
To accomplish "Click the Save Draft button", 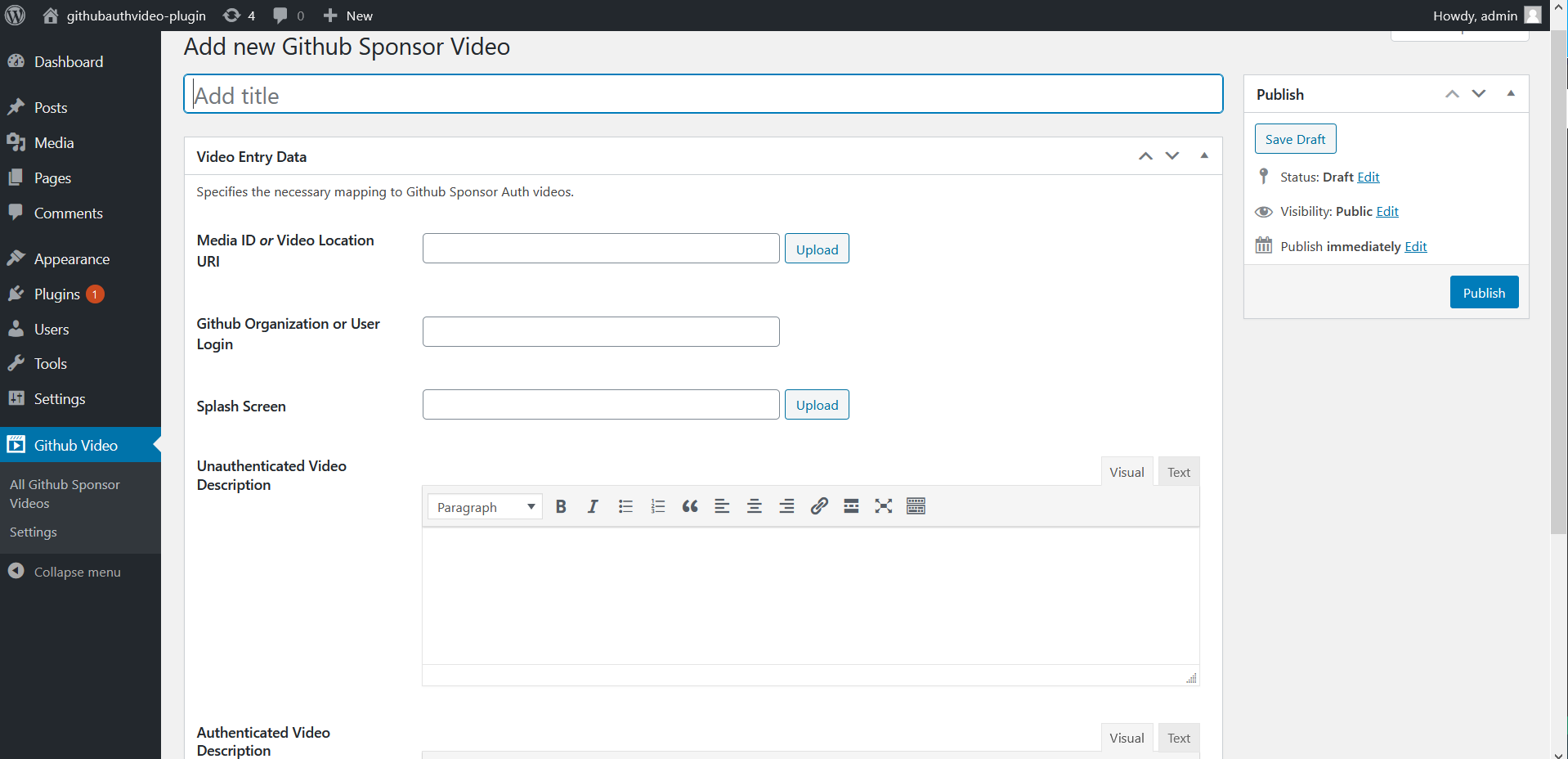I will point(1295,139).
